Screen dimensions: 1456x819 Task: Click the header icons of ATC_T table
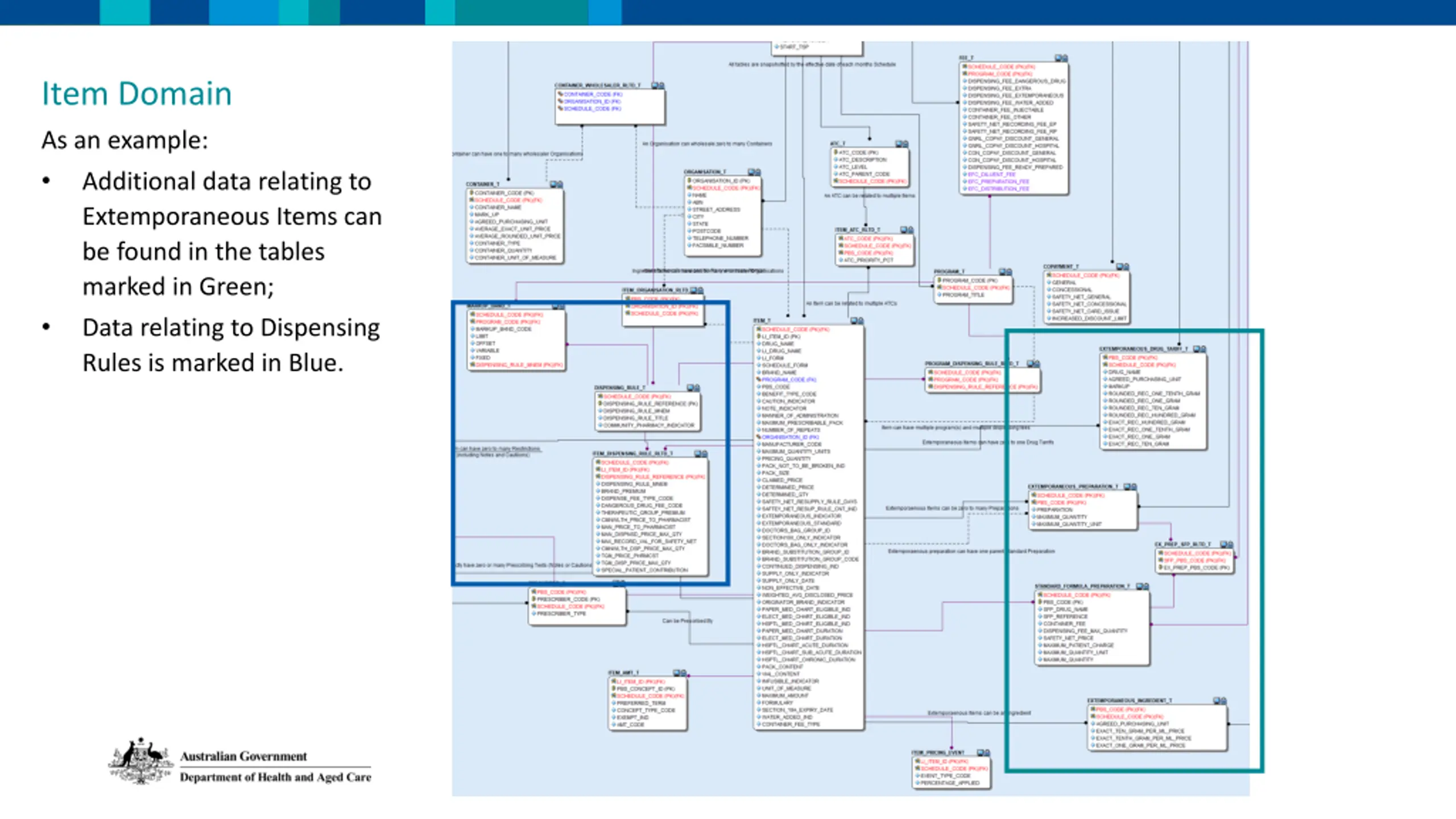tap(902, 144)
